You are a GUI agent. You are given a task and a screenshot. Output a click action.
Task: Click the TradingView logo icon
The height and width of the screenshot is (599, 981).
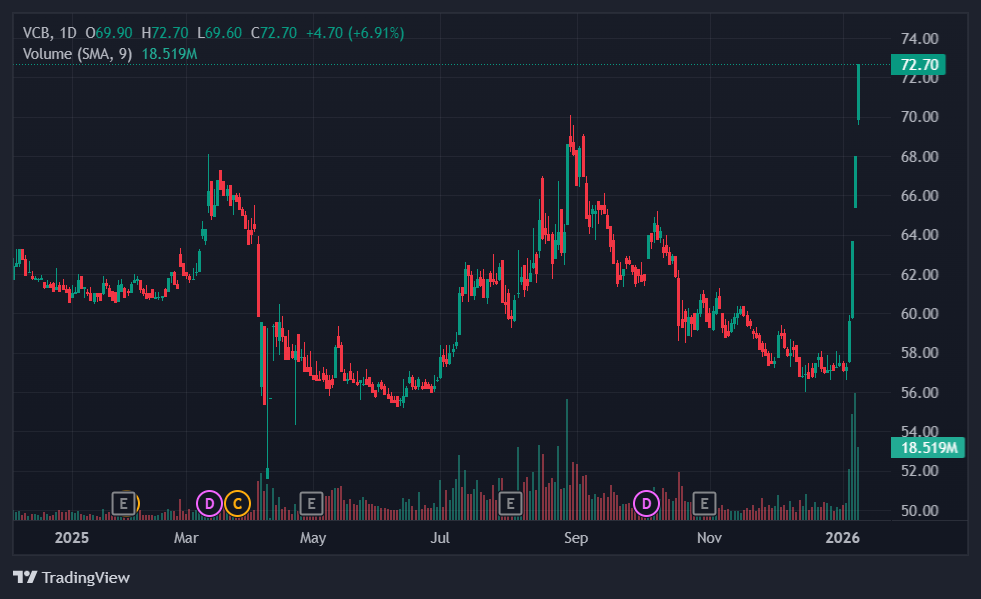point(25,577)
